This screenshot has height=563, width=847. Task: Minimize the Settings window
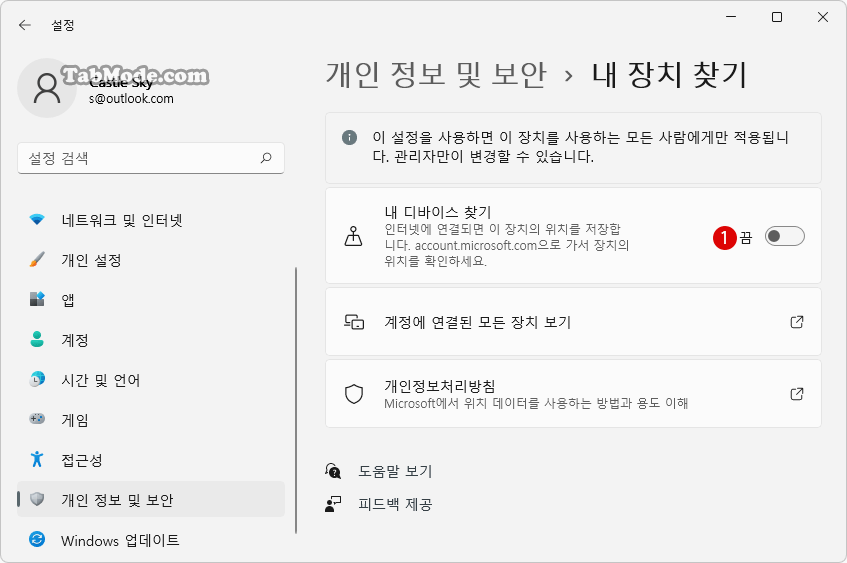(x=731, y=17)
